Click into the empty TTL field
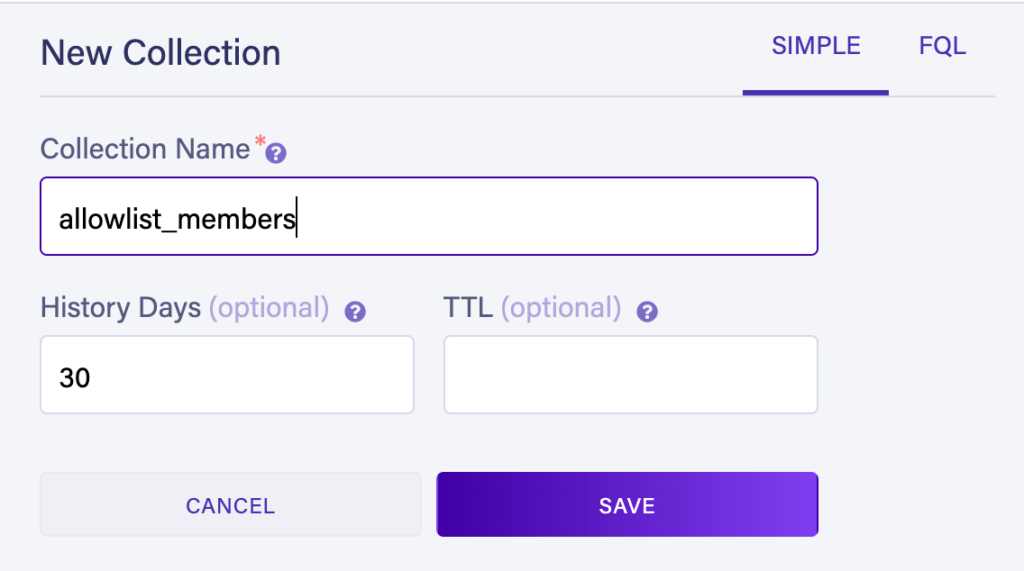 click(x=630, y=375)
